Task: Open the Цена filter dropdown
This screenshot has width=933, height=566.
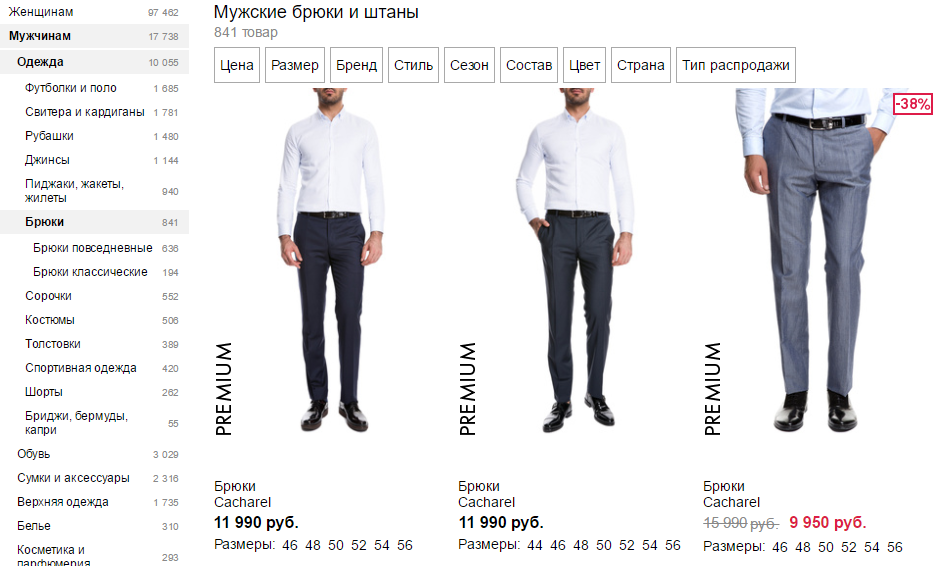Action: 237,65
